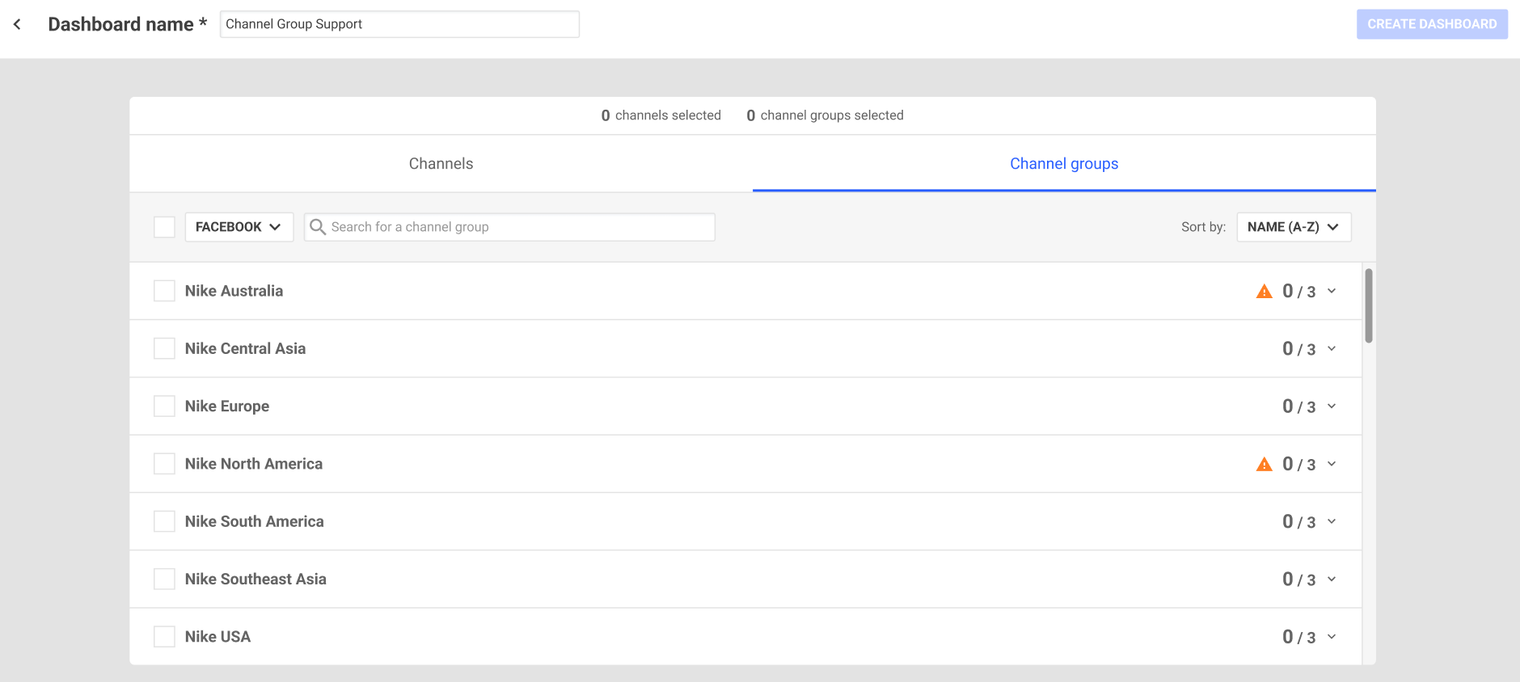Click the 0 / 3 count for Nike Central Asia
Viewport: 1520px width, 682px height.
click(1299, 349)
